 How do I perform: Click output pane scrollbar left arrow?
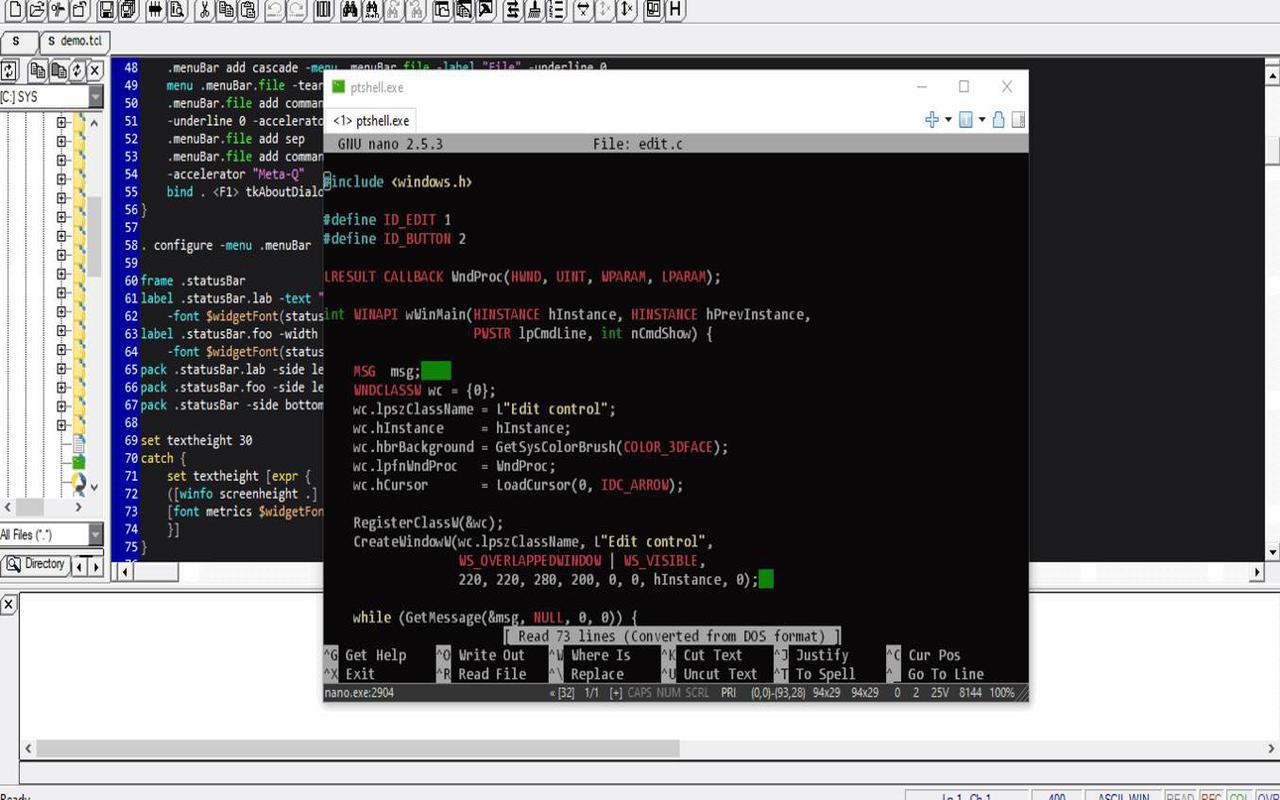[28, 748]
